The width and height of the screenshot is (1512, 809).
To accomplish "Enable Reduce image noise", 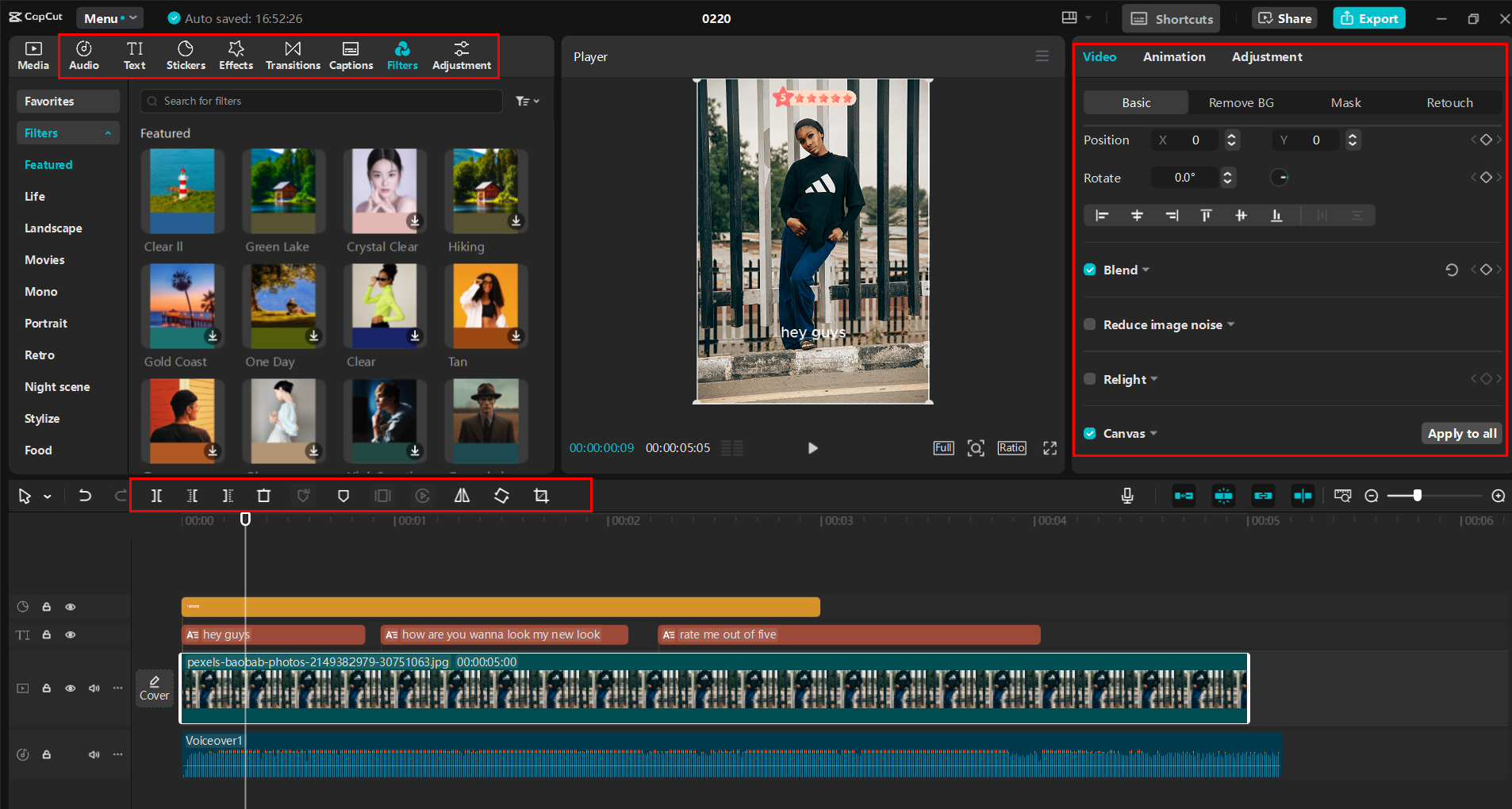I will coord(1090,324).
